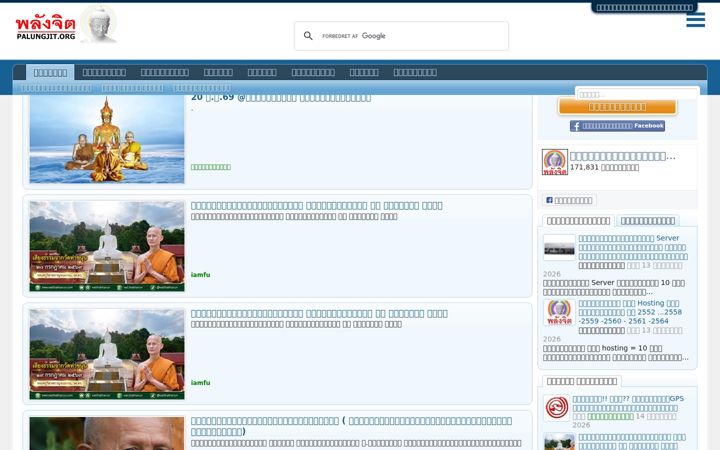
Task: Open the thread title containing an opening parenthesis
Action: pos(351,426)
